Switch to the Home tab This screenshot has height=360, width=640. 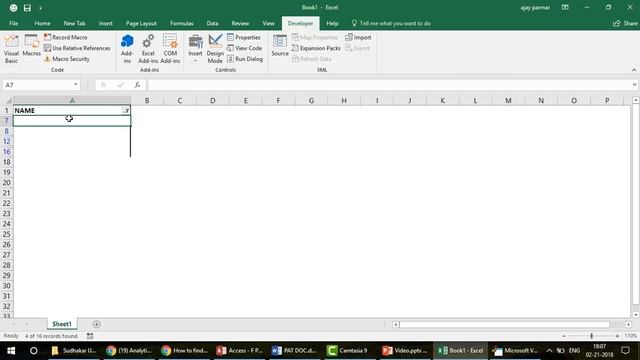pos(42,23)
